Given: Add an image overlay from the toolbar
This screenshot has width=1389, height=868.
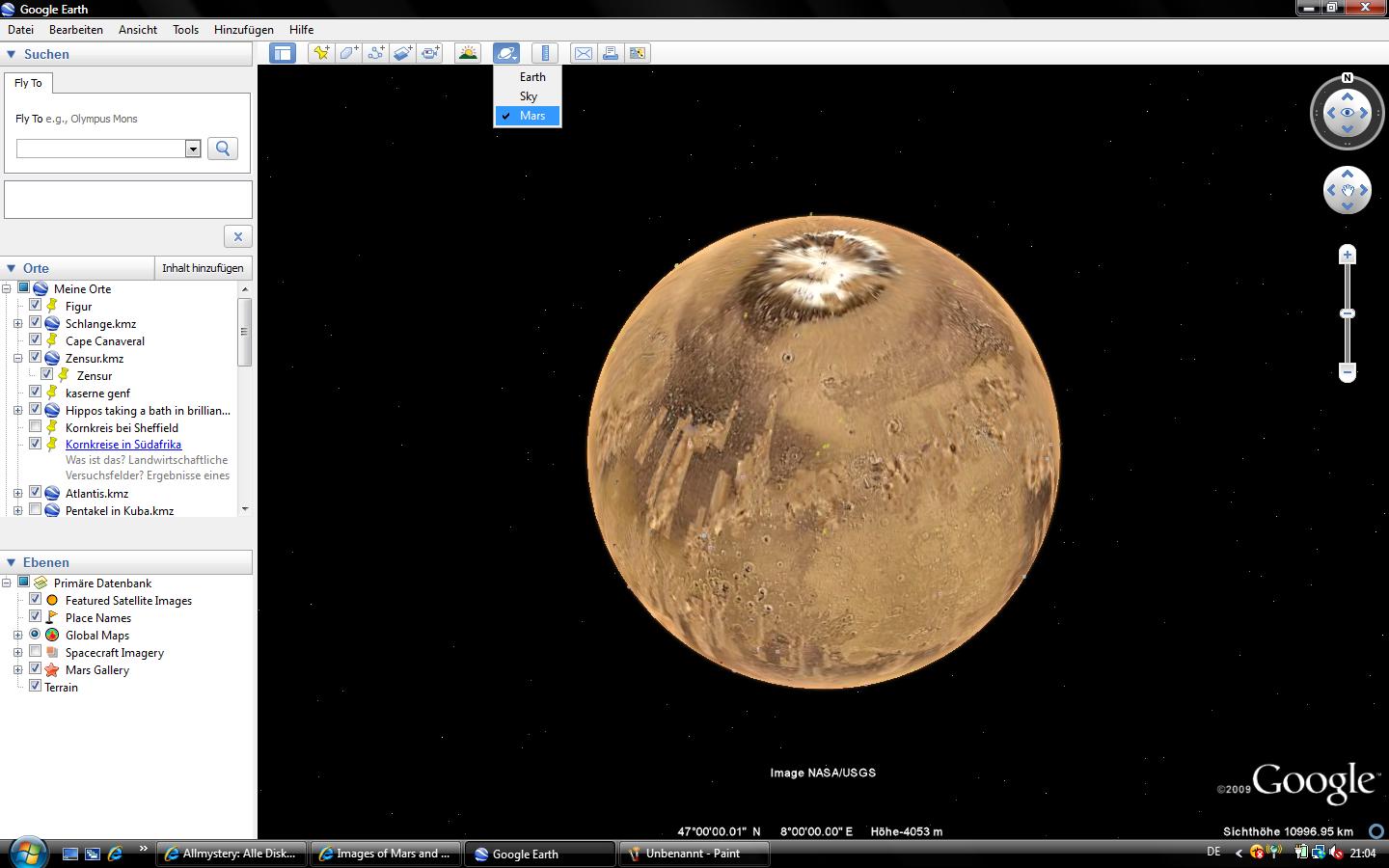Looking at the screenshot, I should 402,53.
